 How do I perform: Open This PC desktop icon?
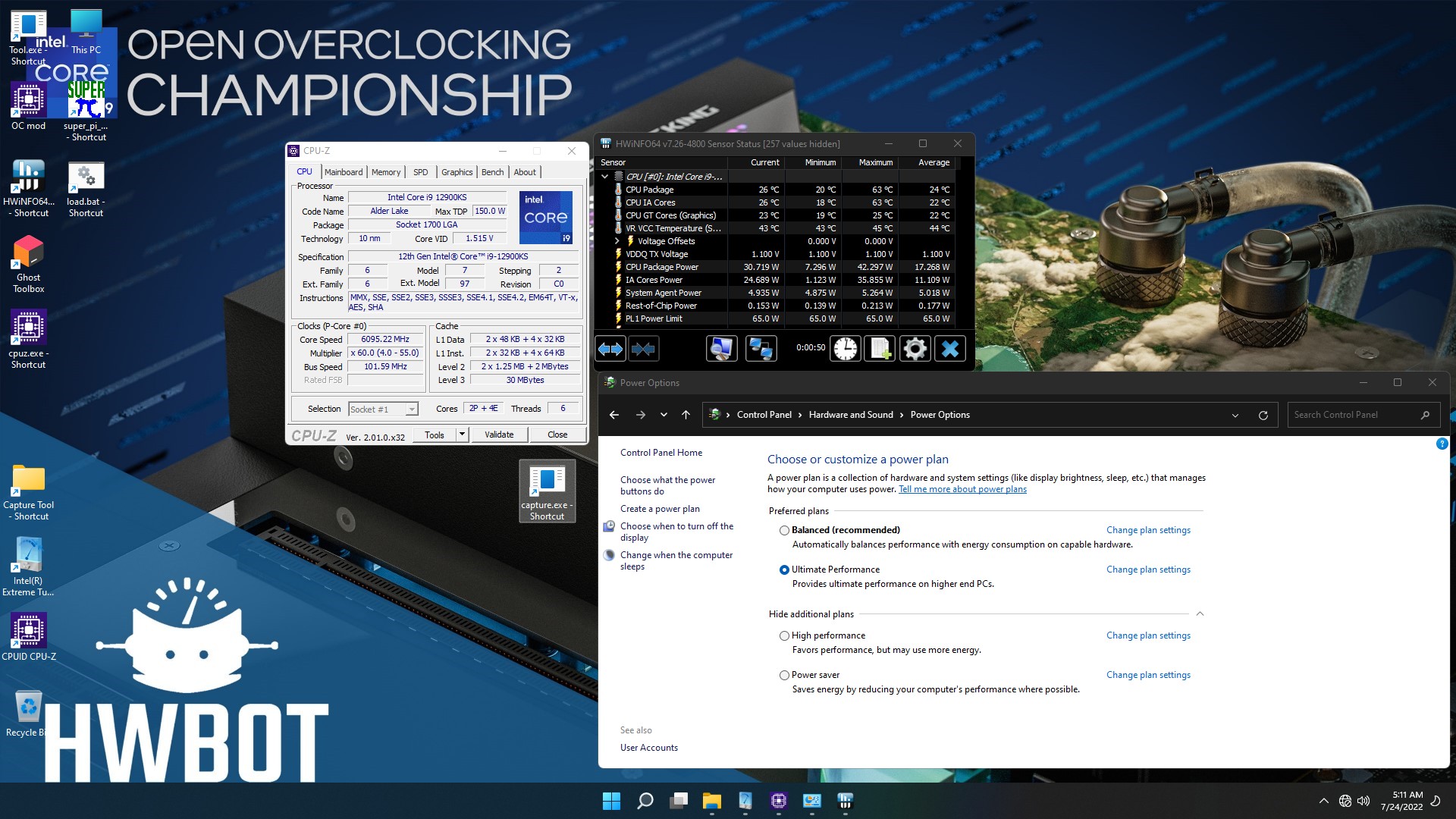86,32
